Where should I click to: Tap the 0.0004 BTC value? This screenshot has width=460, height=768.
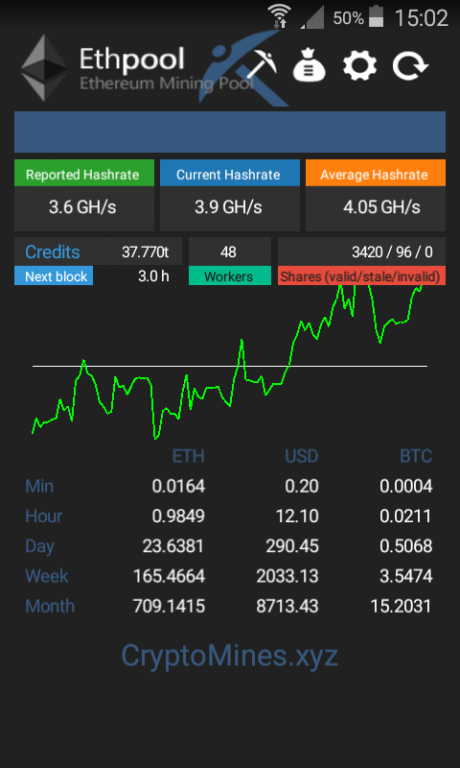(406, 486)
